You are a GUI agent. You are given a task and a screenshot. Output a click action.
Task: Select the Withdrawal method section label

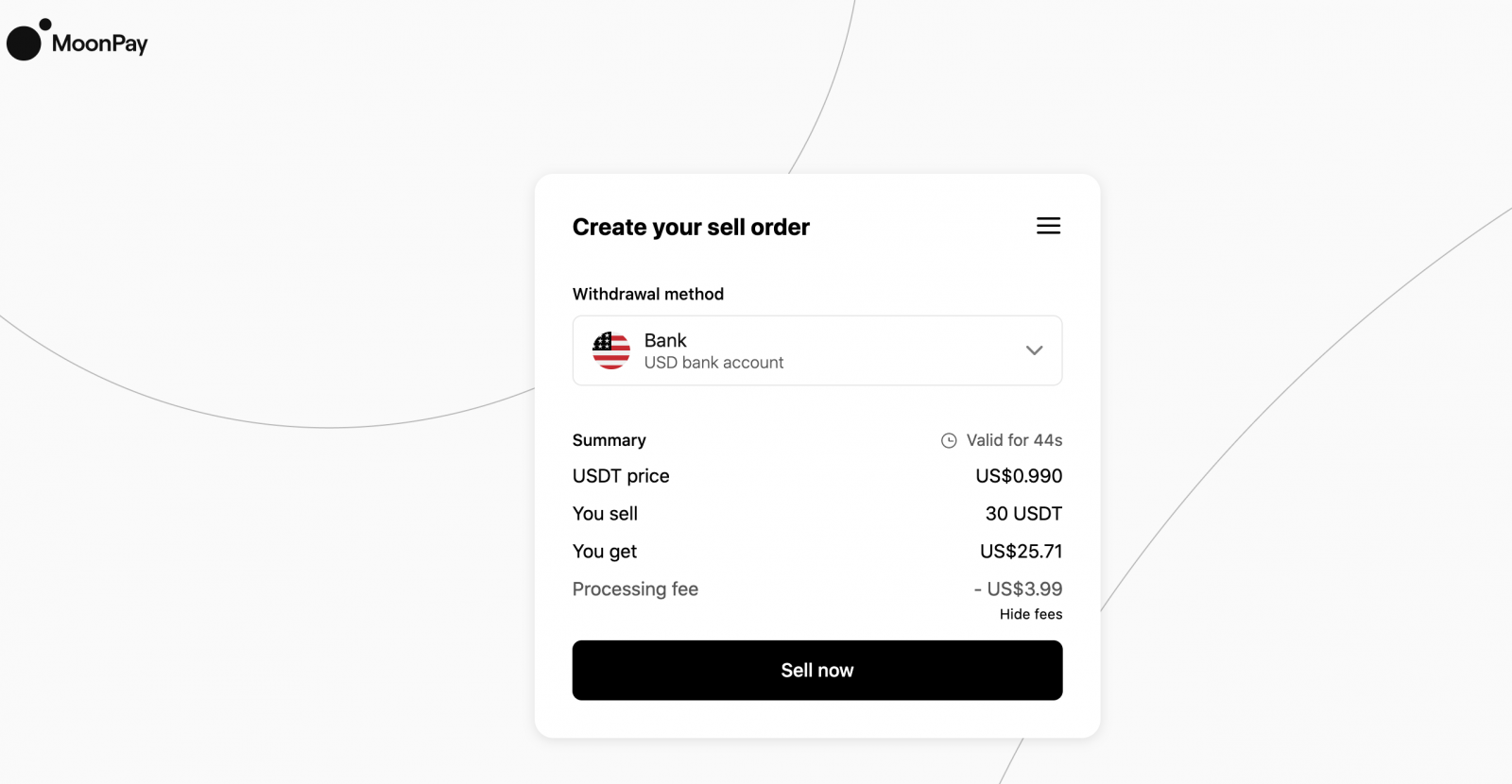tap(647, 294)
